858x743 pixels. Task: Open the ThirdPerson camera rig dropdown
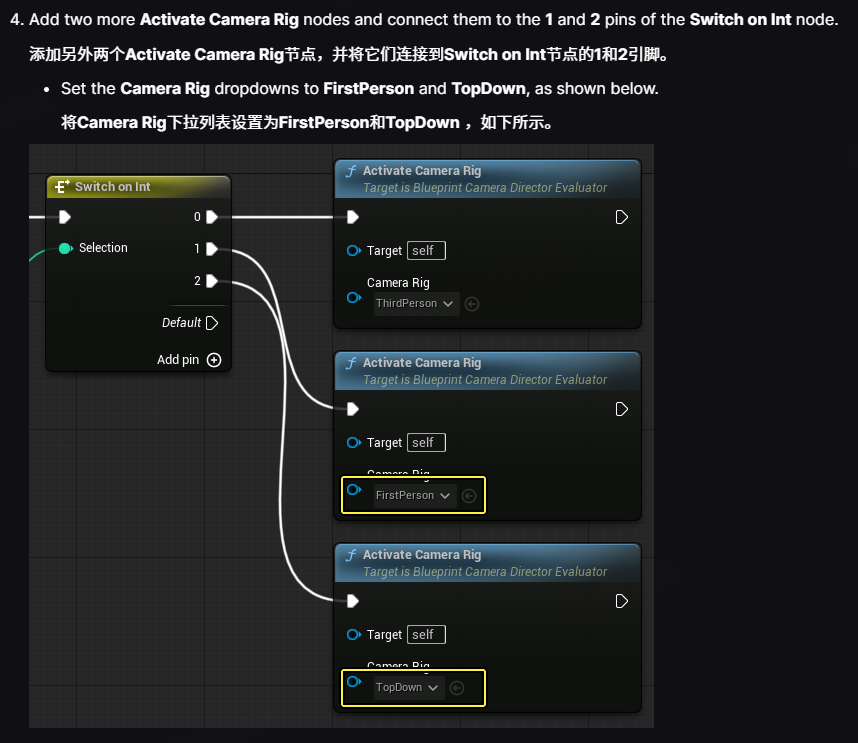[415, 304]
